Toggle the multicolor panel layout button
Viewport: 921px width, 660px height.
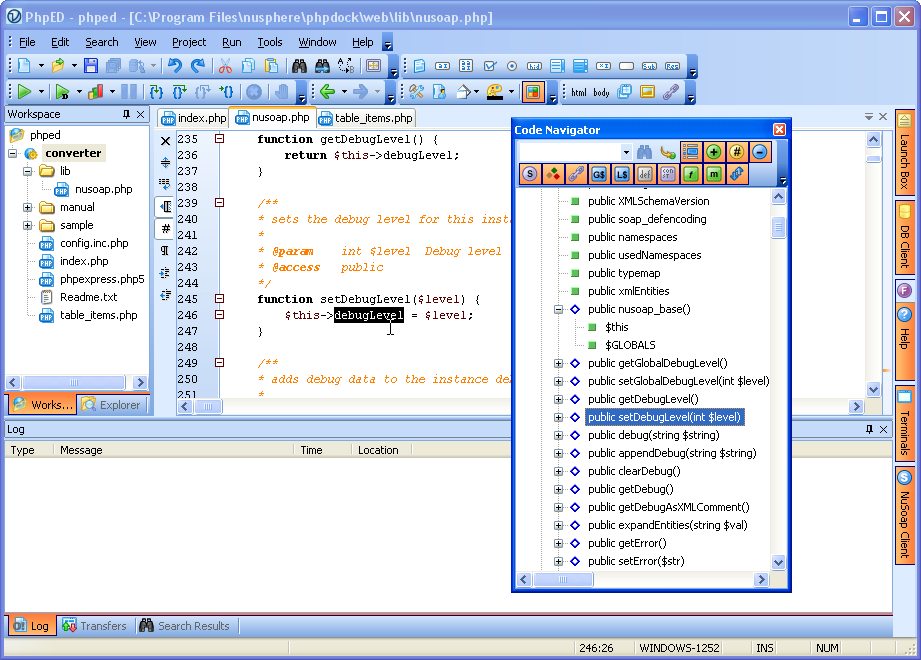(533, 92)
